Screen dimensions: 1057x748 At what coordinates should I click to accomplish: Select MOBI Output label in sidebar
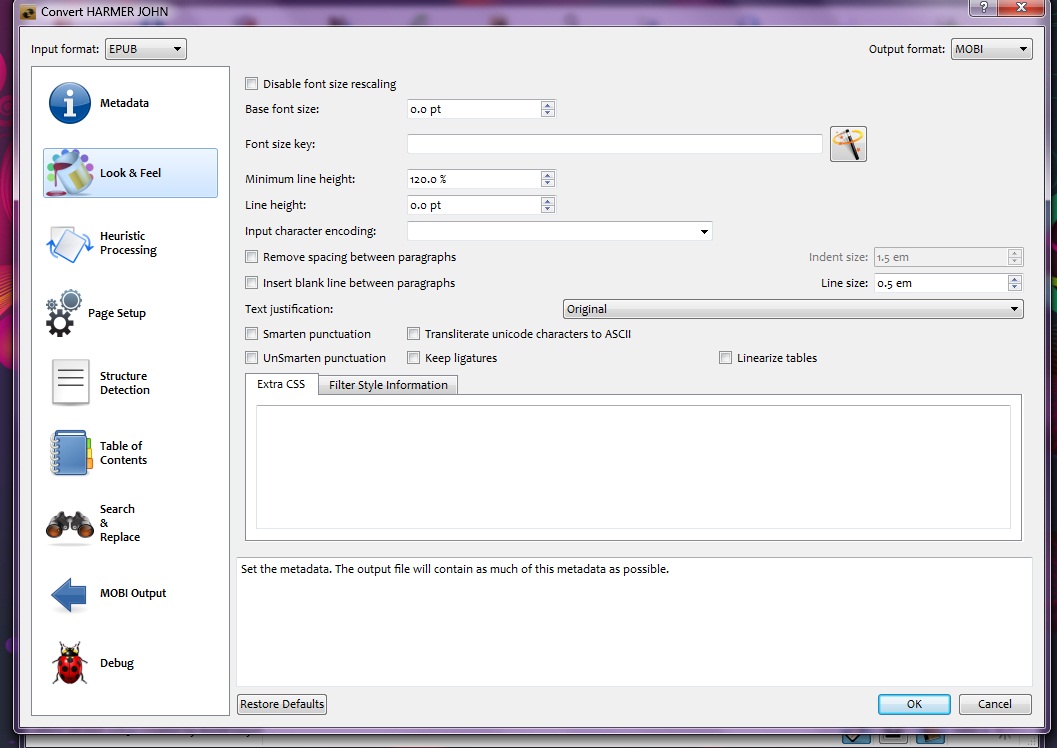[x=133, y=593]
